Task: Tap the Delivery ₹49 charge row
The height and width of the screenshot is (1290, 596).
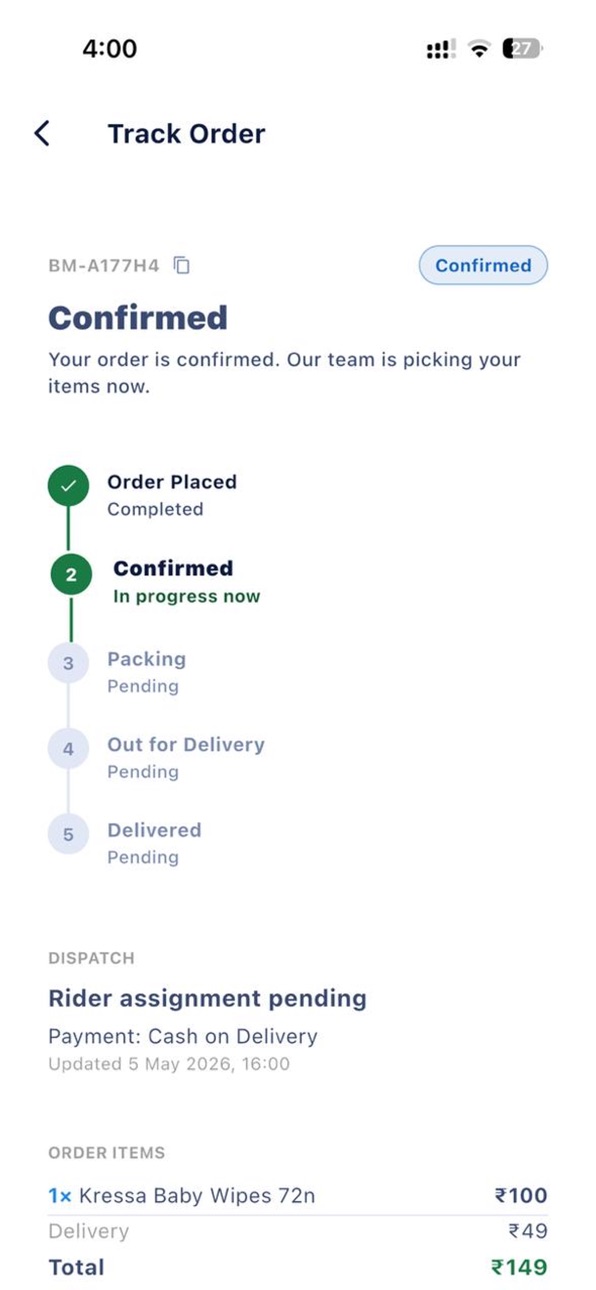Action: (x=298, y=1231)
